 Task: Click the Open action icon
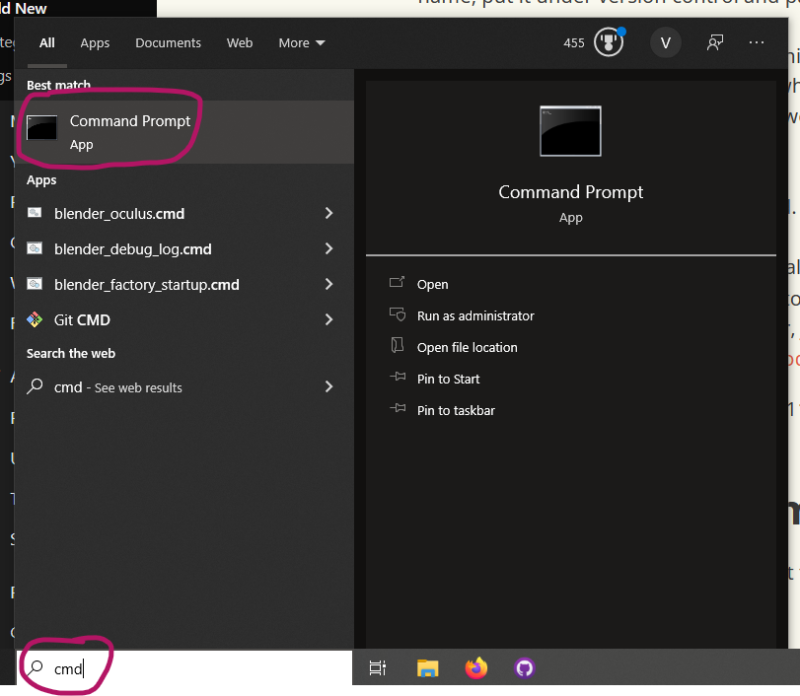(397, 282)
